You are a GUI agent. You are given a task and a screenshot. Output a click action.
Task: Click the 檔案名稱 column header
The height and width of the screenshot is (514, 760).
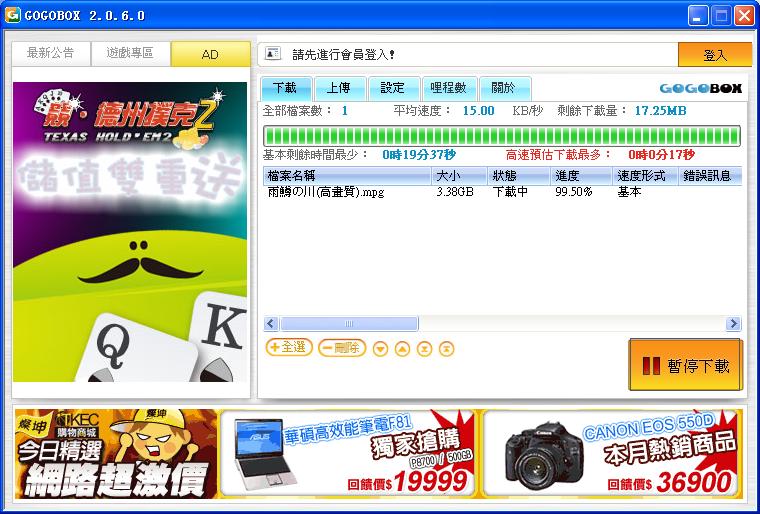pos(348,176)
